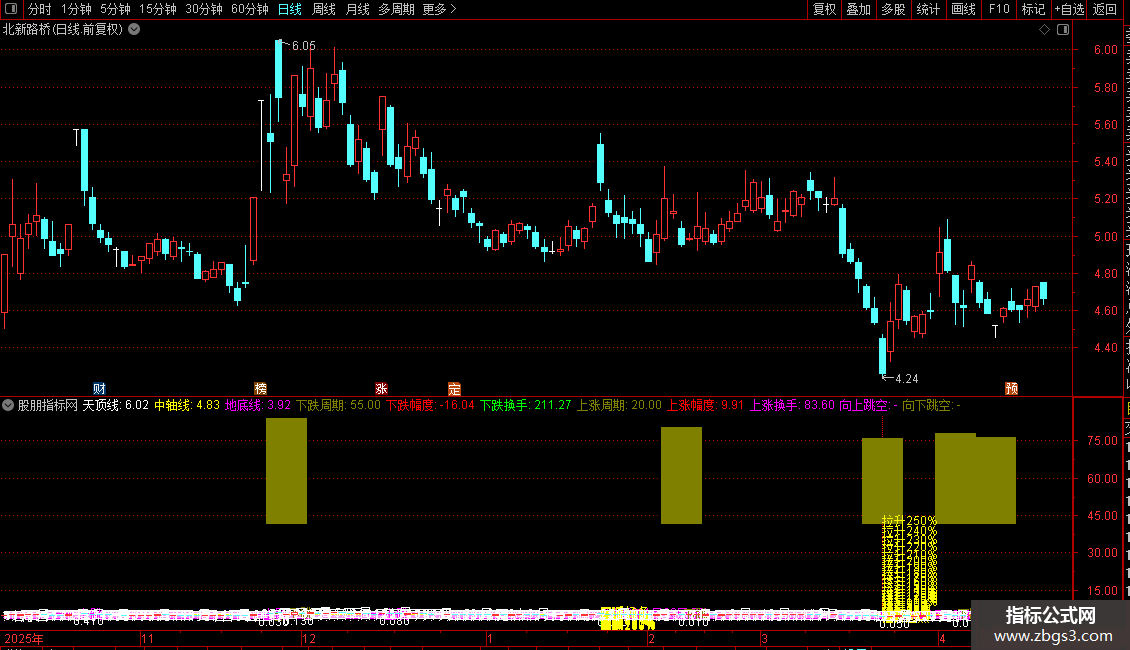1130x650 pixels.
Task: Switch to 周线 weekly chart
Action: [x=324, y=9]
